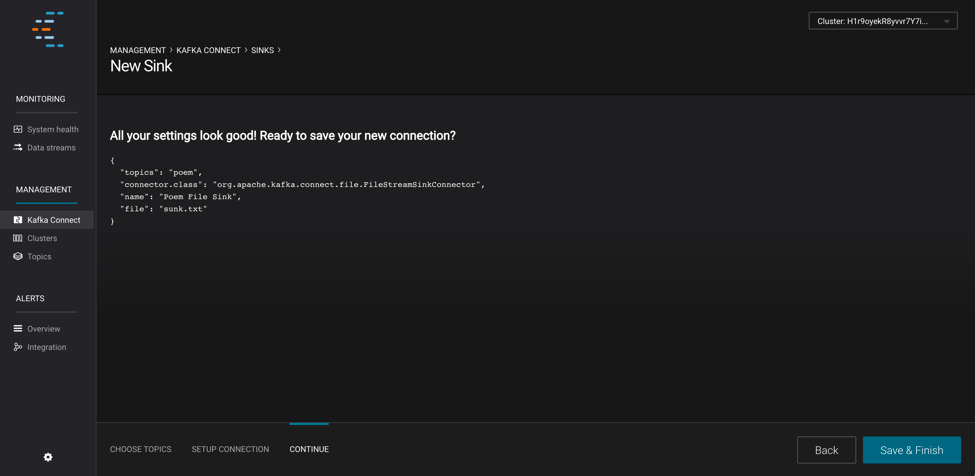Click the Alerts Overview list icon

pos(17,329)
